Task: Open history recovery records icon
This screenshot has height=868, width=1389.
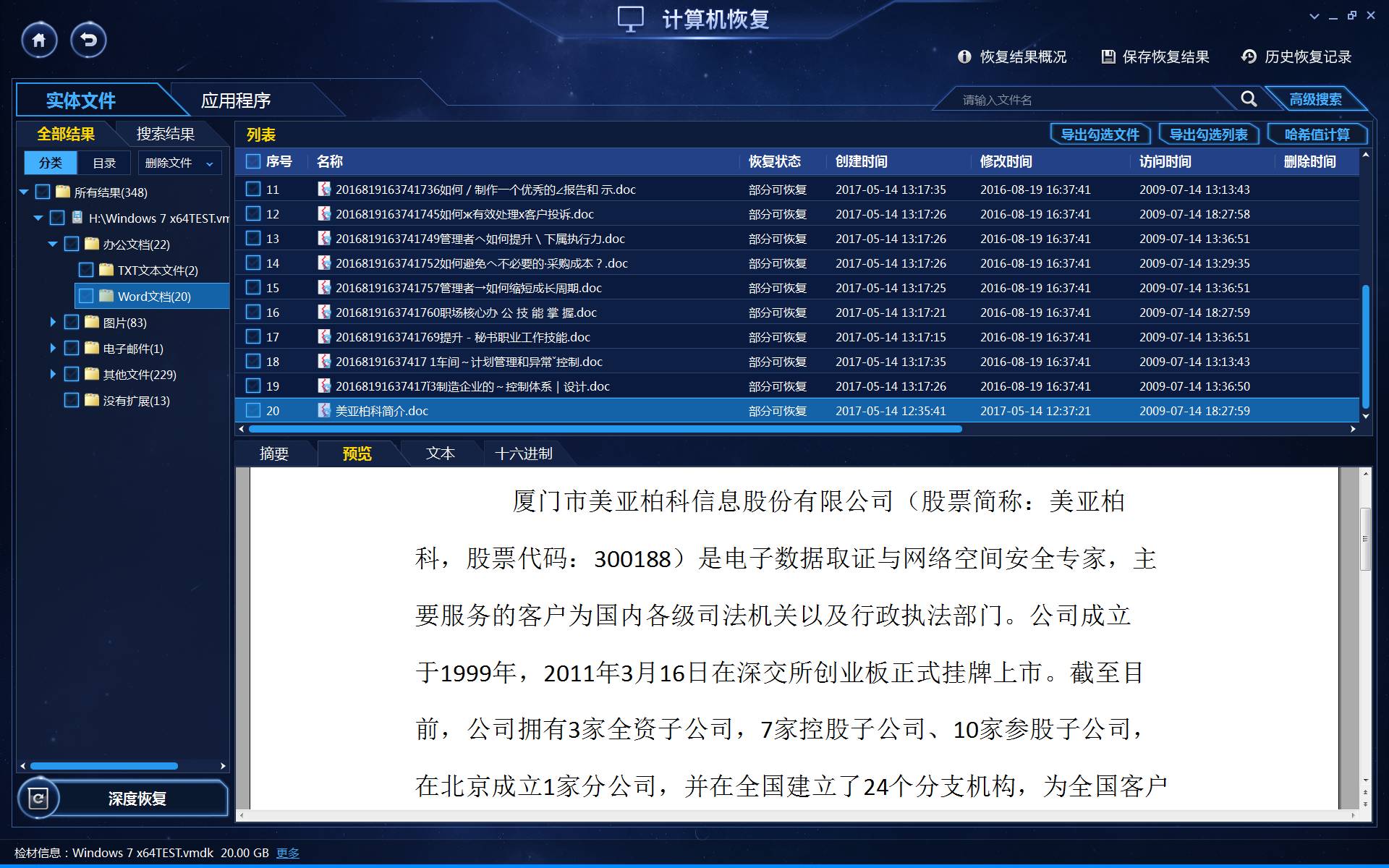Action: tap(1249, 56)
